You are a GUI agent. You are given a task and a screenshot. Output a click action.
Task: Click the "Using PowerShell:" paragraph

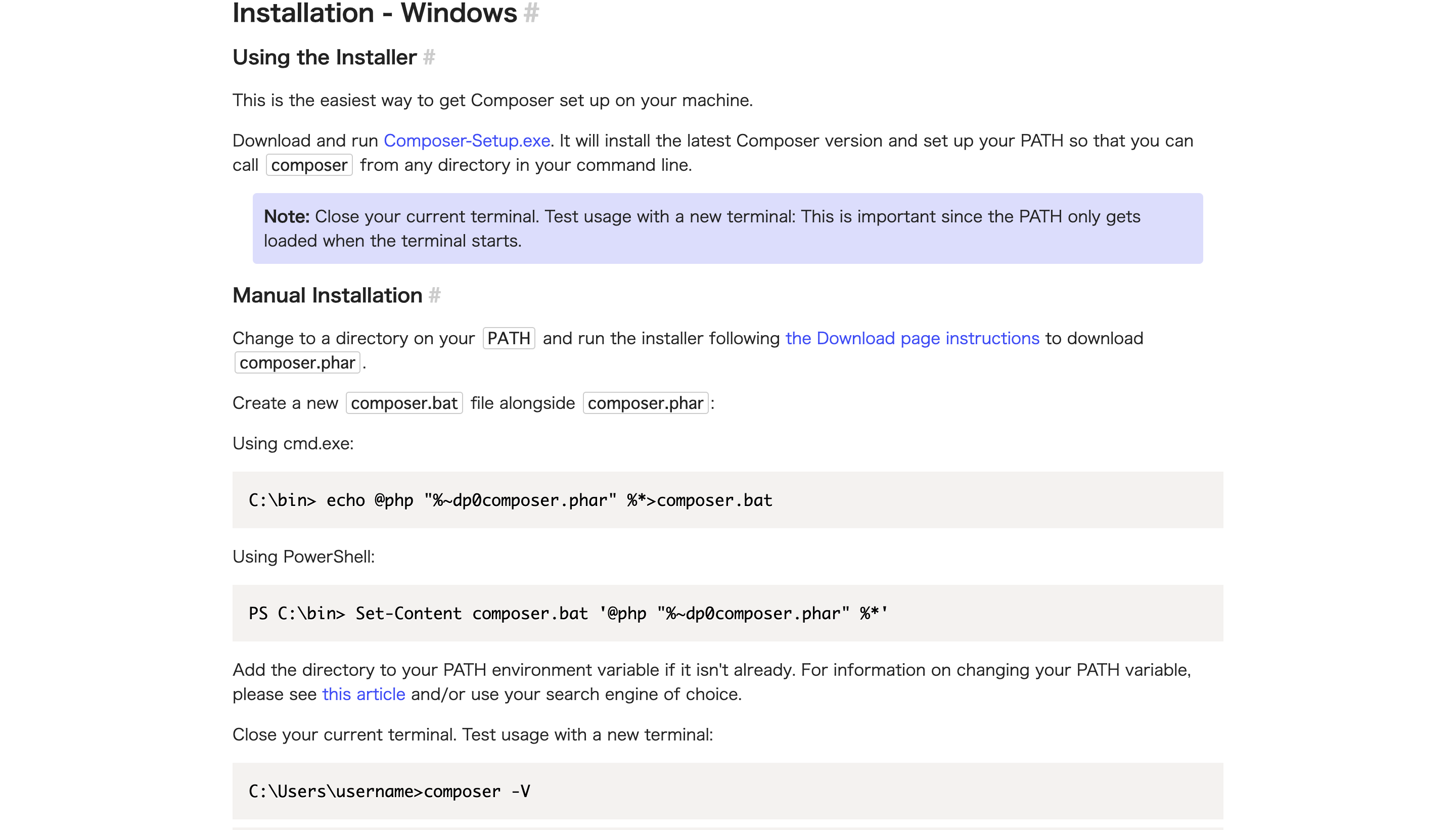tap(303, 557)
